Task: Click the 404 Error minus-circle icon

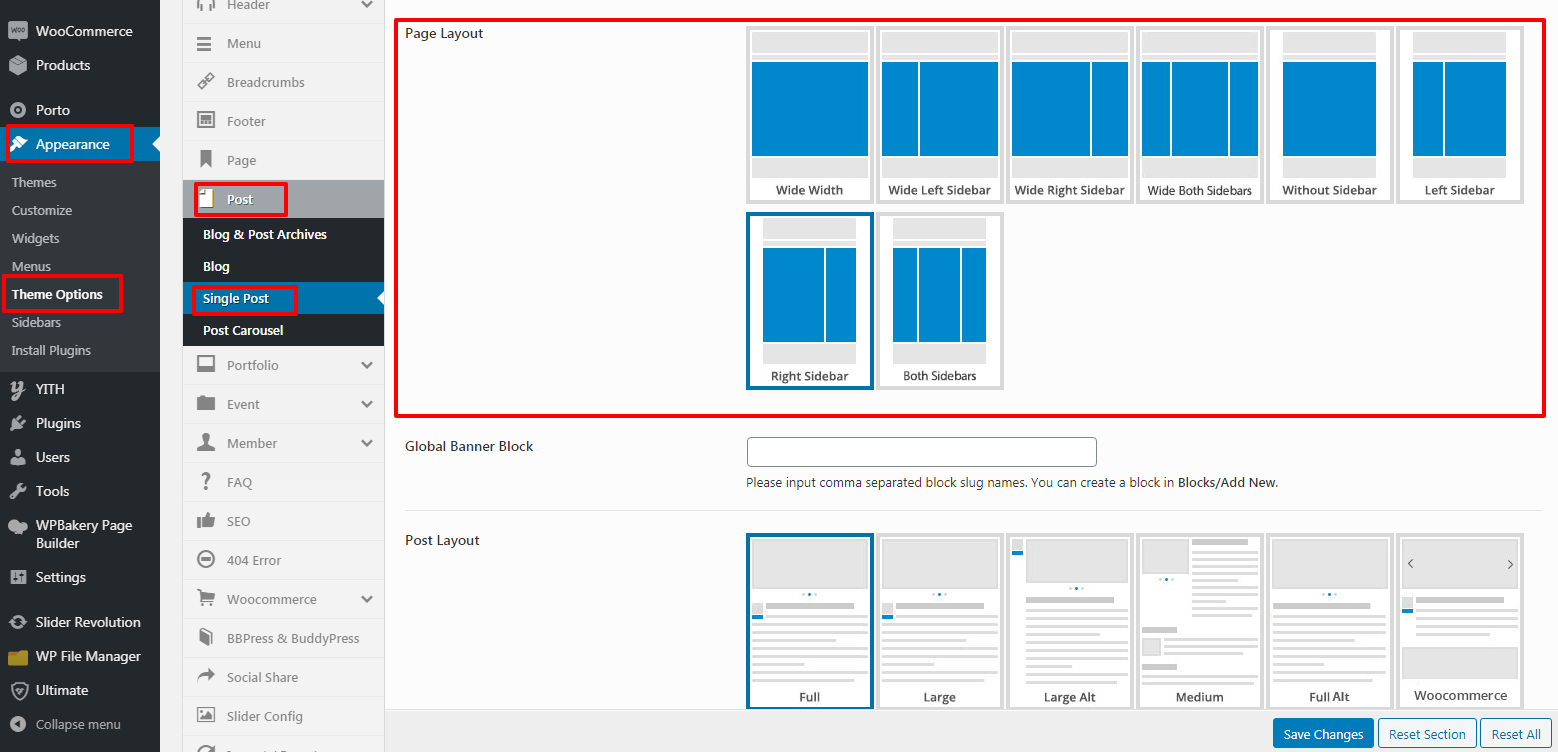Action: click(205, 560)
